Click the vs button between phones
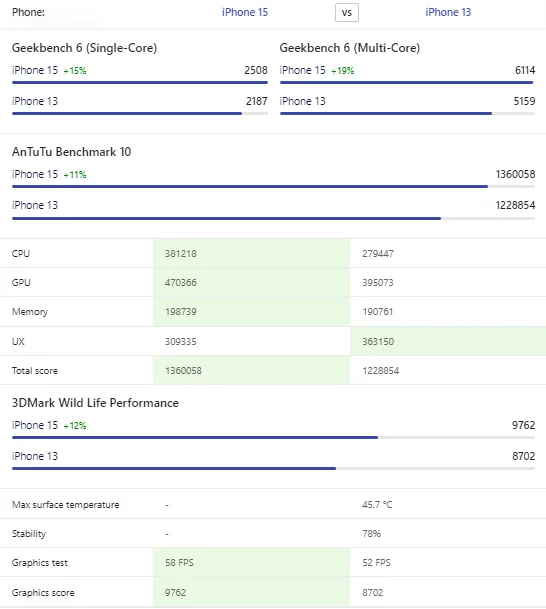Viewport: 546px width, 609px height. [x=347, y=13]
